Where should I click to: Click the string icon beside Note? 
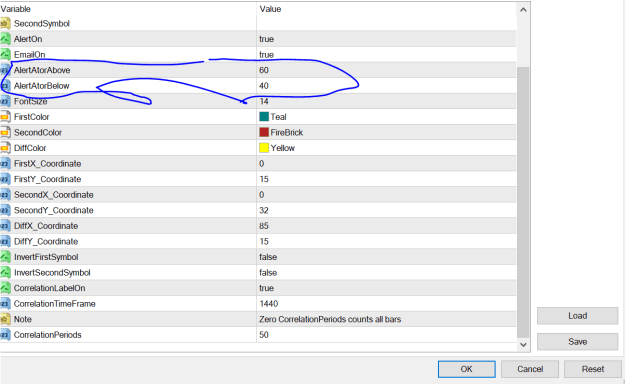(x=5, y=319)
